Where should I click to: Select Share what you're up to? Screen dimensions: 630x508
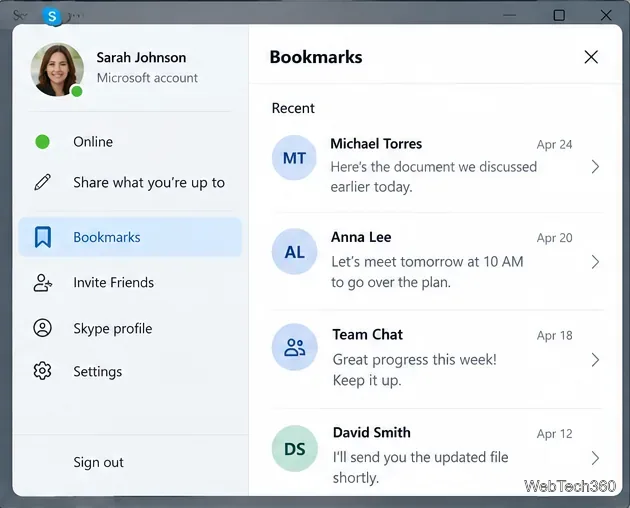tap(149, 183)
